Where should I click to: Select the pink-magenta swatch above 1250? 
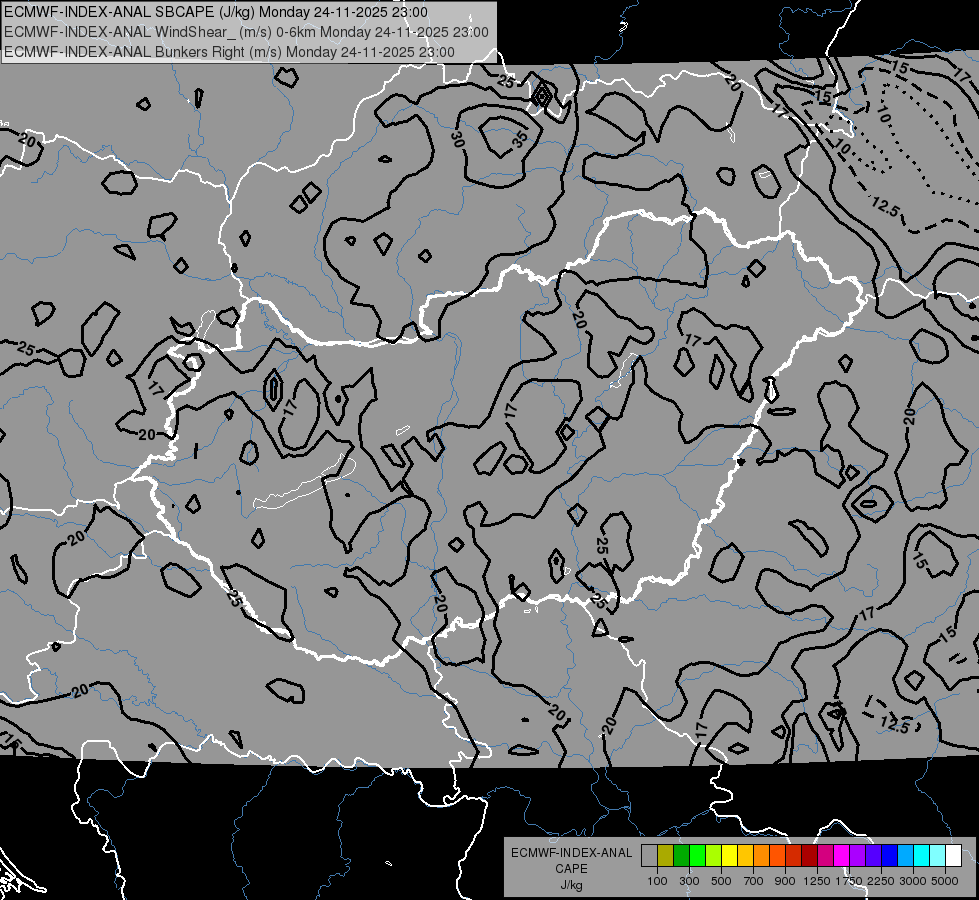click(x=825, y=856)
